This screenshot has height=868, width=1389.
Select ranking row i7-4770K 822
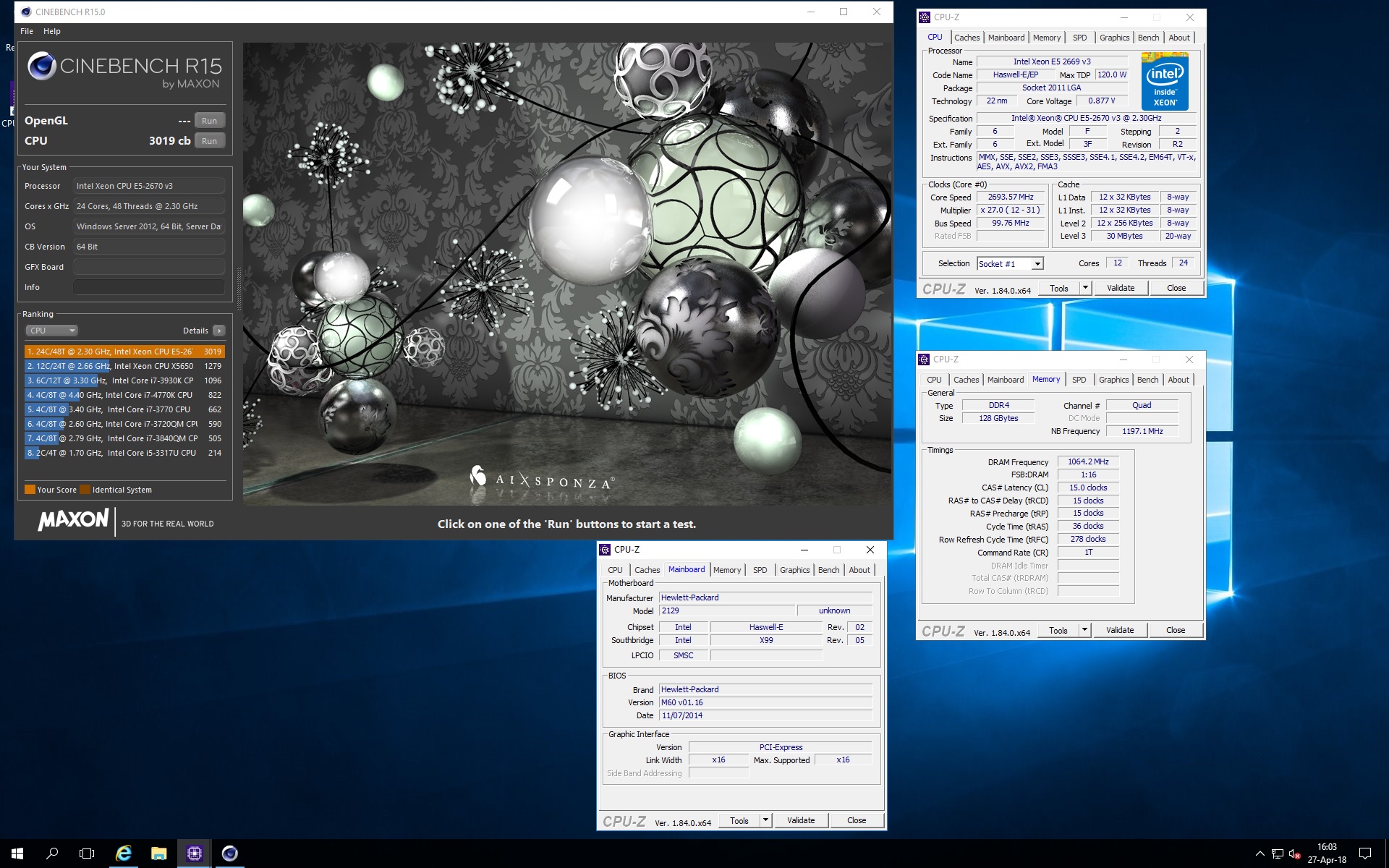pos(124,395)
